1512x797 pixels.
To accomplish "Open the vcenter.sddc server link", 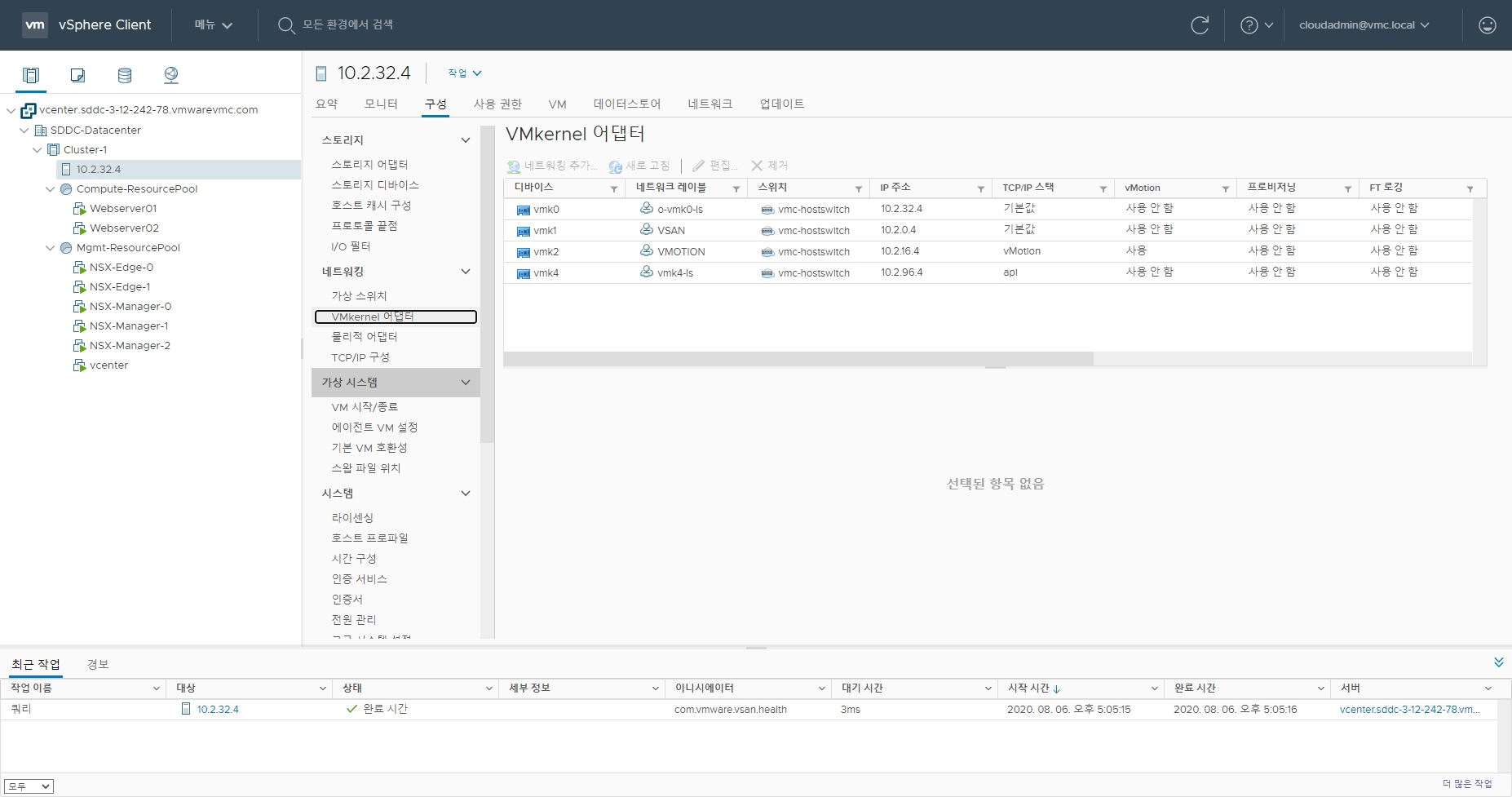I will 1409,710.
